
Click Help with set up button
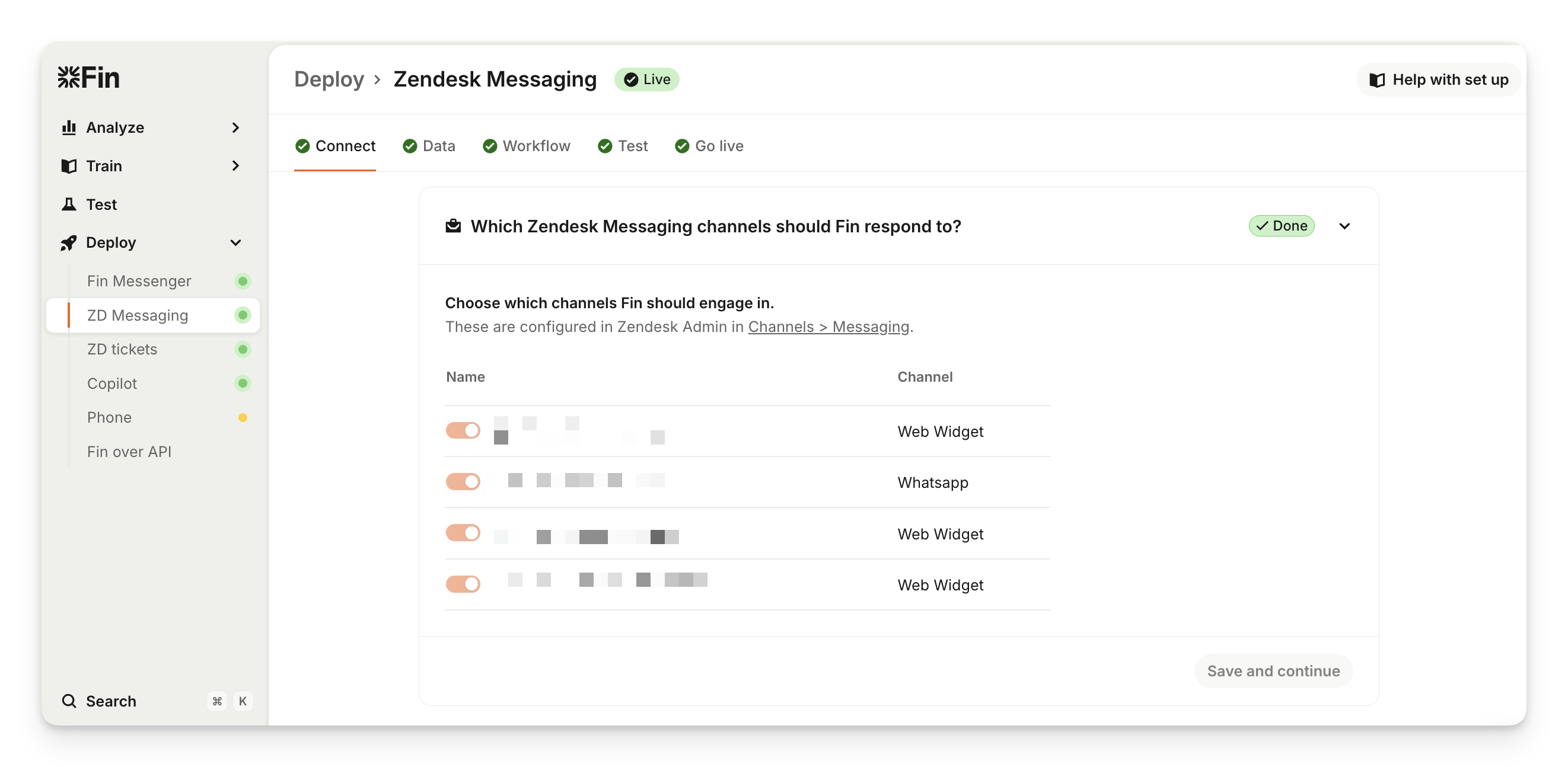[x=1438, y=79]
